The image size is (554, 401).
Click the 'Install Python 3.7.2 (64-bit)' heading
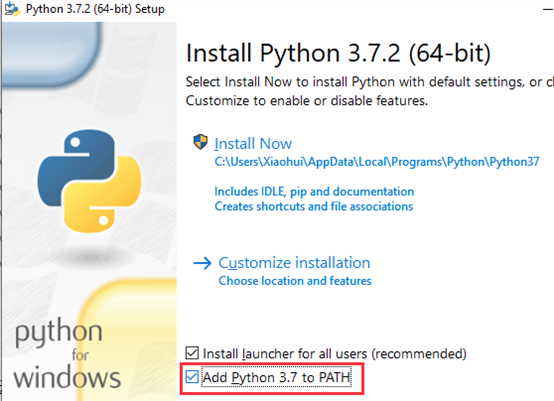338,53
